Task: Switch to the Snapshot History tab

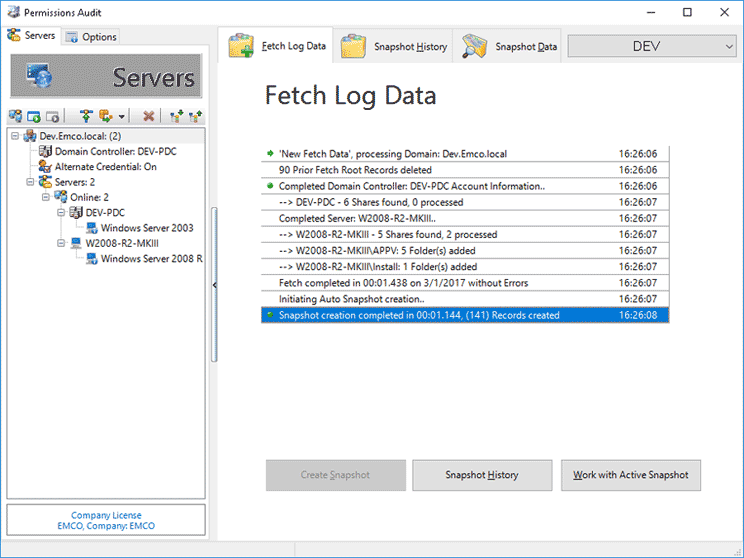Action: (x=396, y=46)
